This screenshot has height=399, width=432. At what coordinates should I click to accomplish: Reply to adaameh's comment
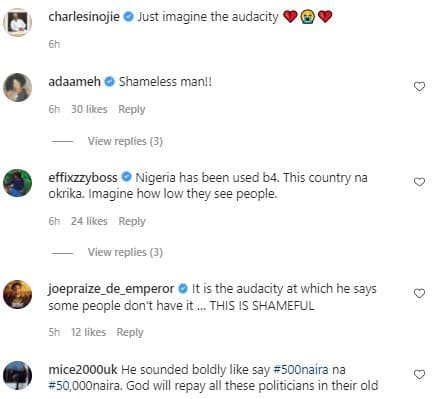132,109
